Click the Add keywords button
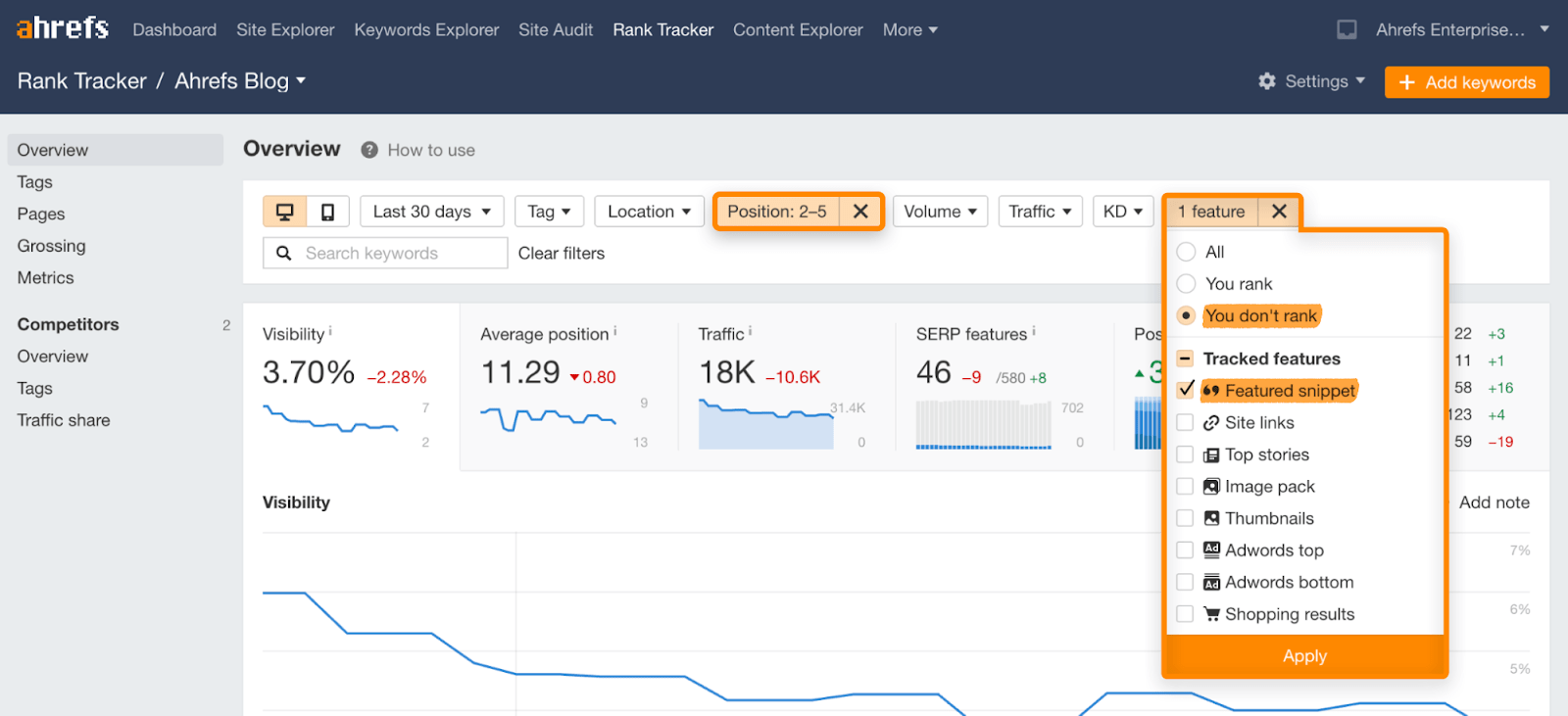 pyautogui.click(x=1466, y=82)
